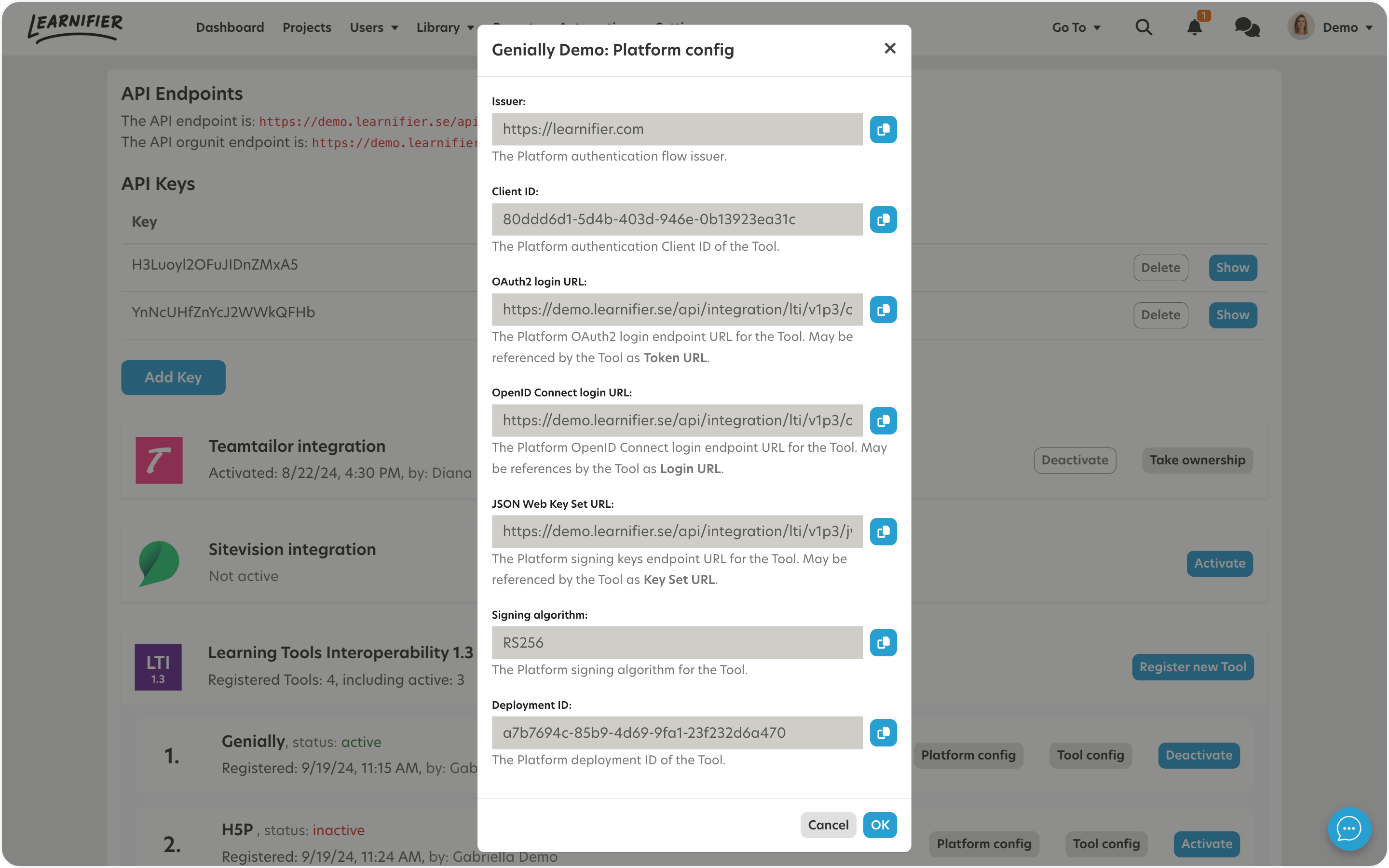The width and height of the screenshot is (1389, 868).
Task: Copy the OpenID Connect login URL
Action: point(883,420)
